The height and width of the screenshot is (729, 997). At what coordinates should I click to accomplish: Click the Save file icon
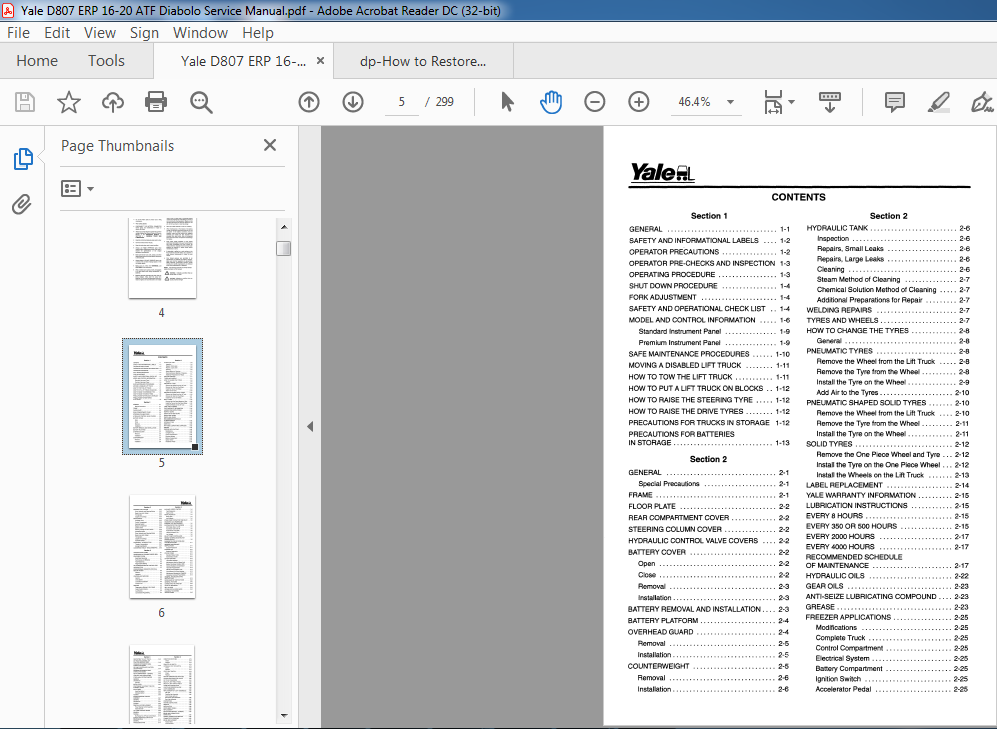tap(25, 102)
